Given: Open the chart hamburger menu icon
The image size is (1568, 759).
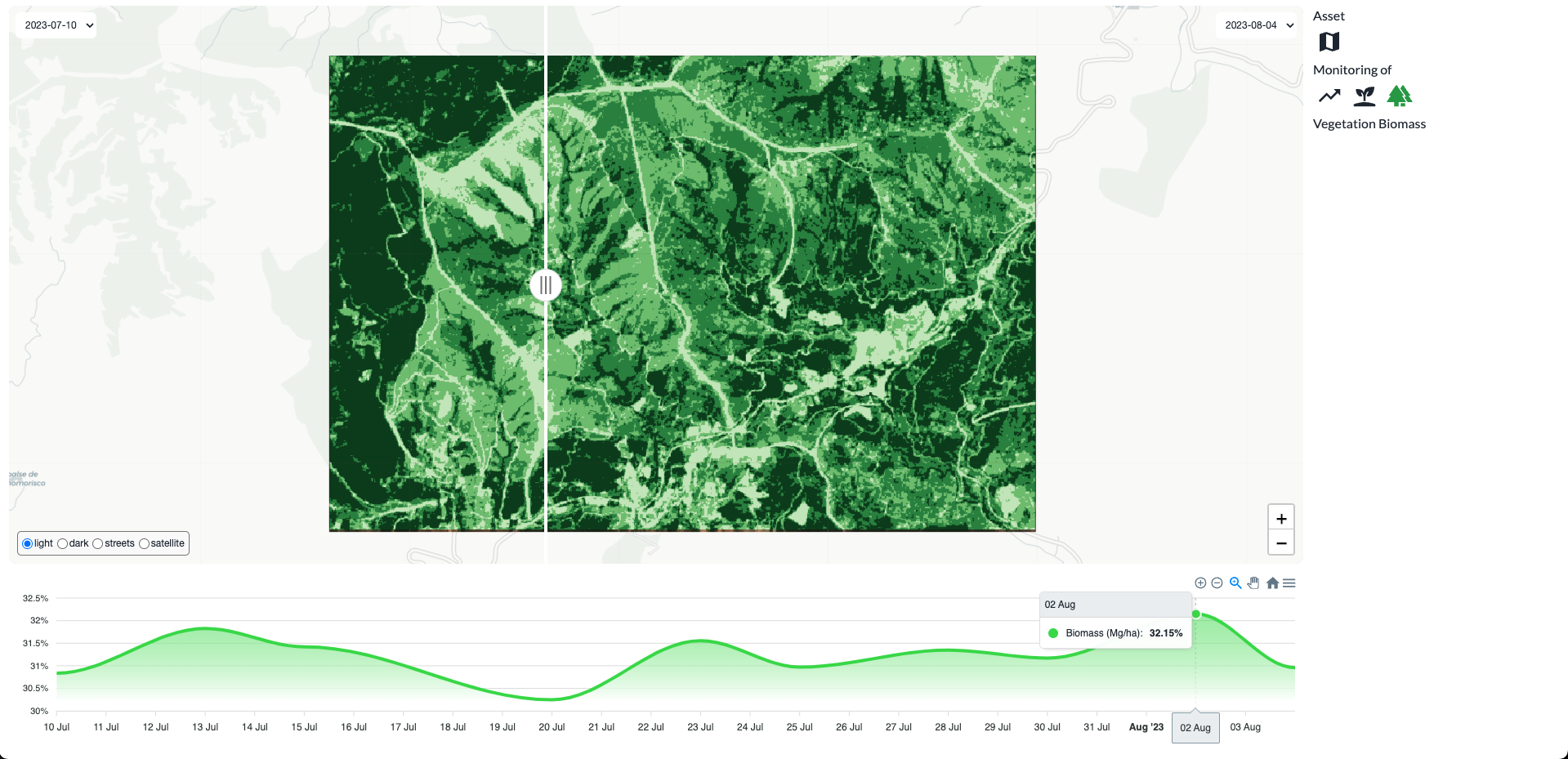Looking at the screenshot, I should (x=1289, y=583).
